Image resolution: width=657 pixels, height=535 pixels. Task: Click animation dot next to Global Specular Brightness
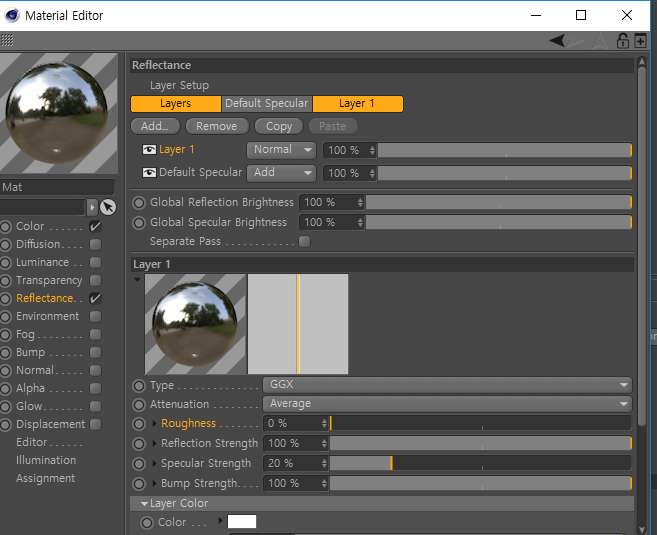click(139, 223)
